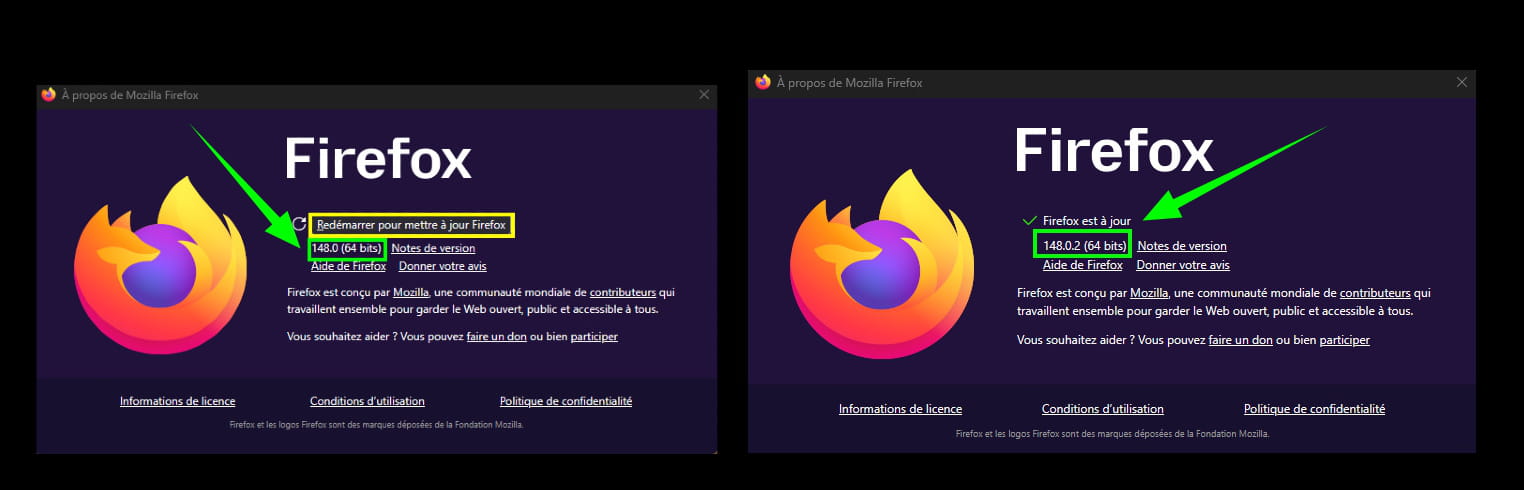Open Notes de version in right window
Viewport: 1524px width, 490px height.
point(1182,246)
